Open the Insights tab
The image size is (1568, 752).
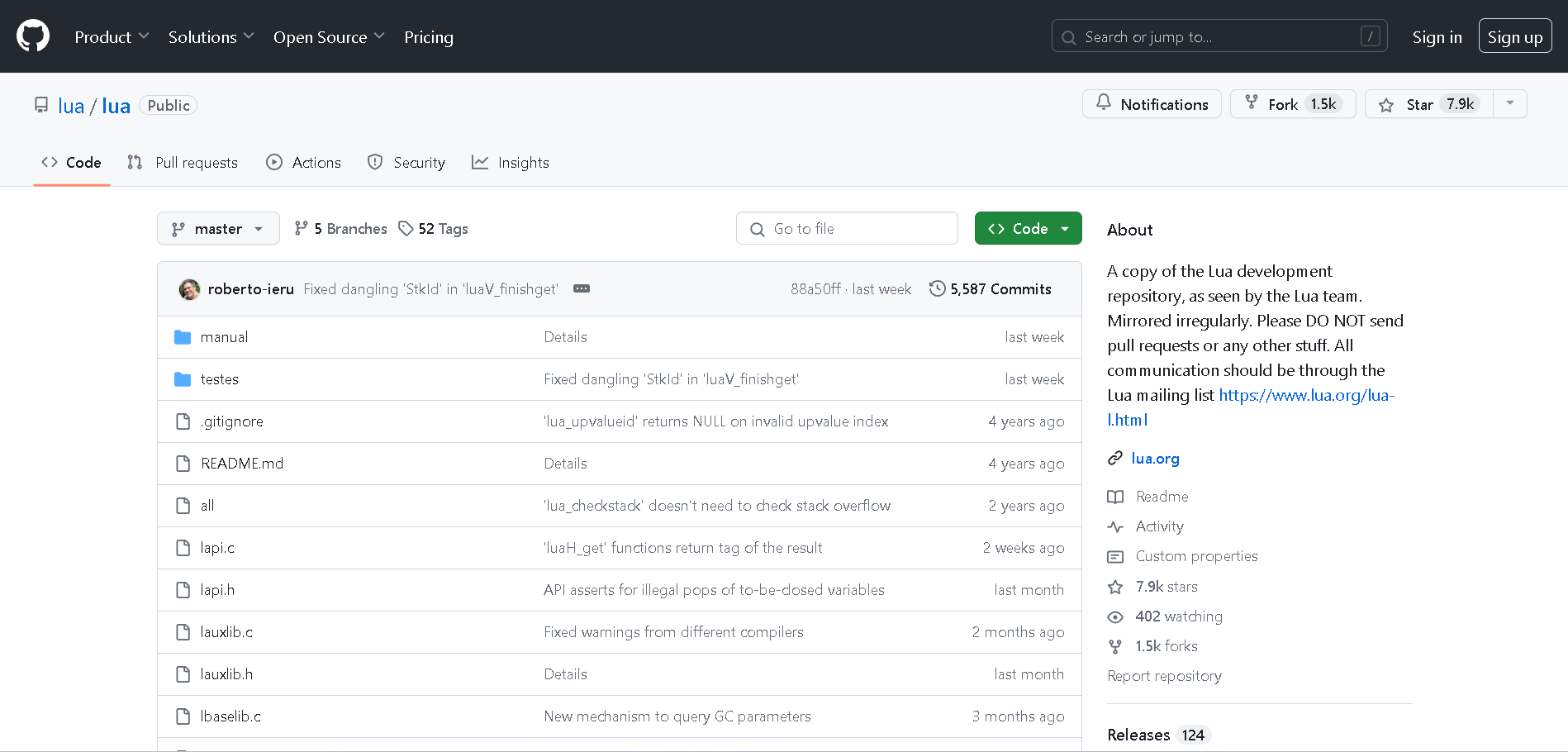(511, 163)
